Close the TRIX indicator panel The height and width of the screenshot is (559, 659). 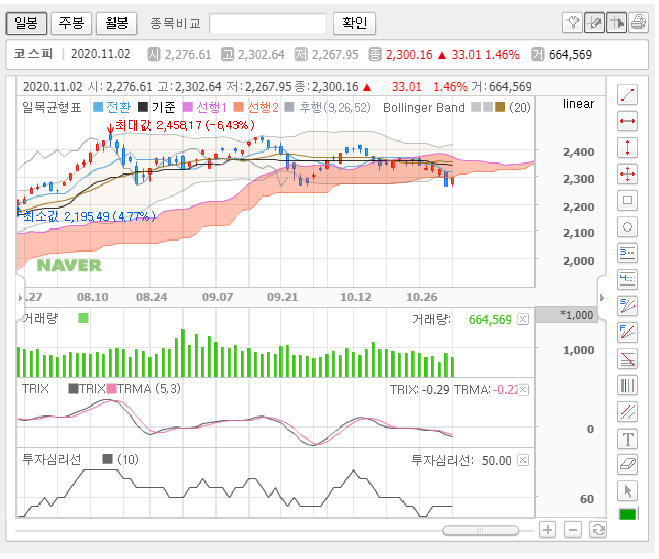(x=523, y=390)
